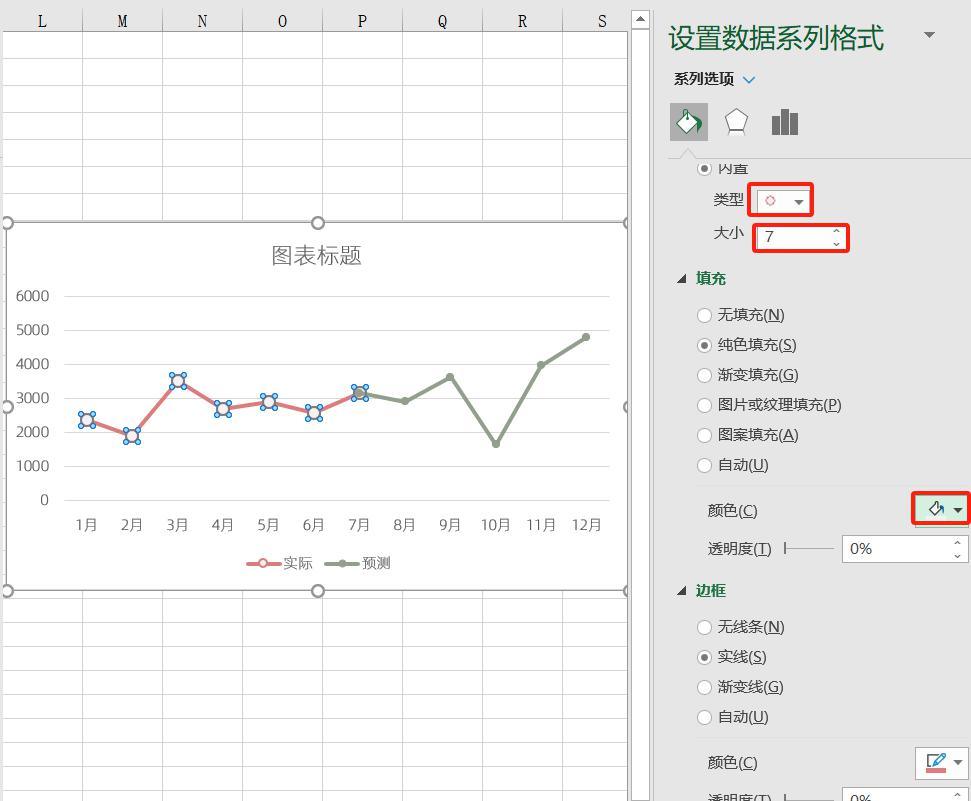Click the 11月 forecast data point
The width and height of the screenshot is (971, 801).
[x=541, y=365]
